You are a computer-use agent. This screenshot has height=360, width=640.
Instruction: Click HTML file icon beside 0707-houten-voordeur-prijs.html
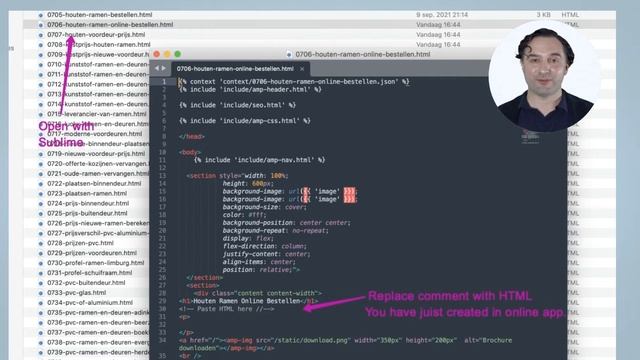click(40, 35)
